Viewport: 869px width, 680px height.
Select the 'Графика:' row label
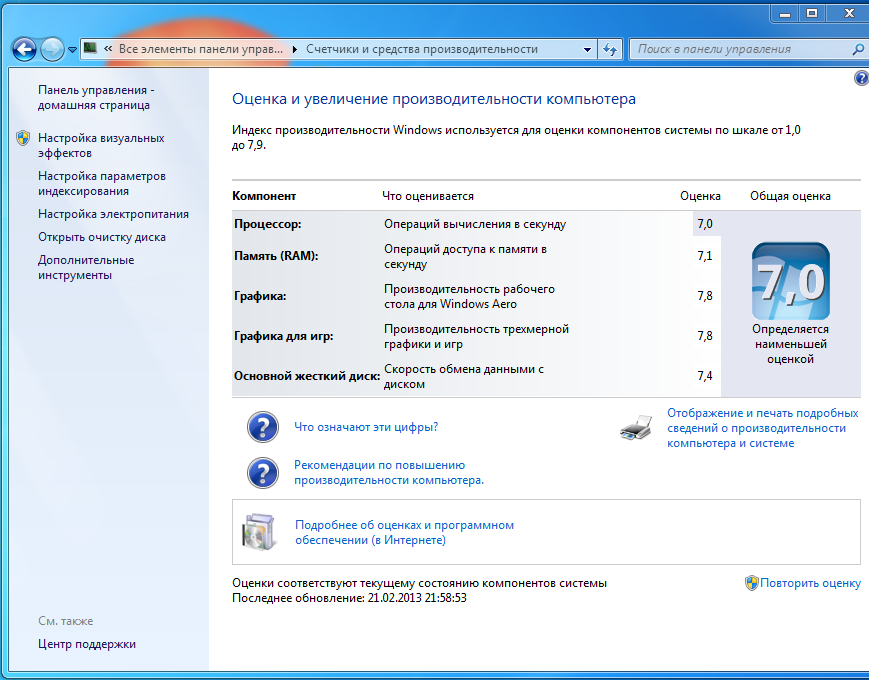click(260, 296)
